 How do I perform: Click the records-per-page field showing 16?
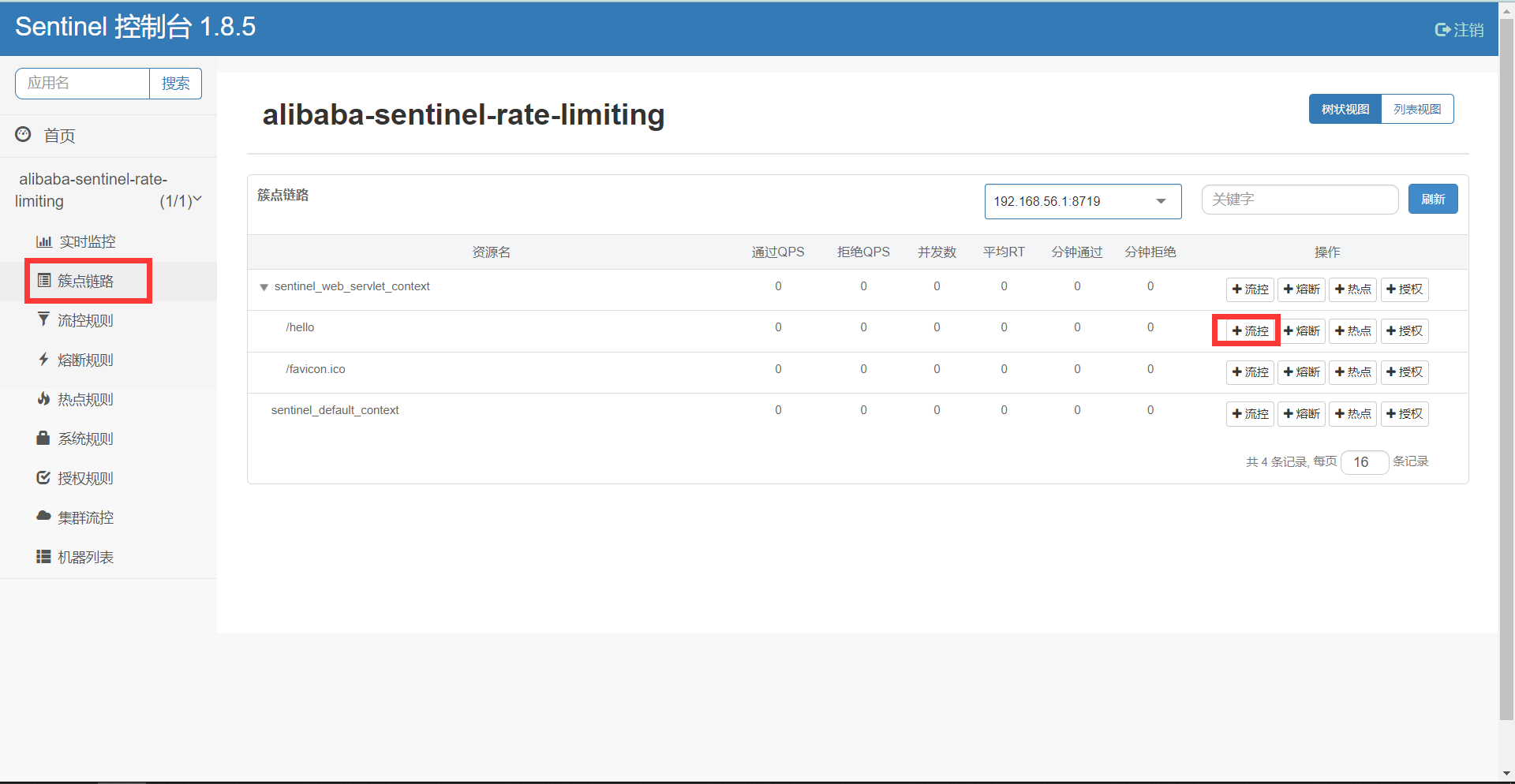click(1364, 462)
